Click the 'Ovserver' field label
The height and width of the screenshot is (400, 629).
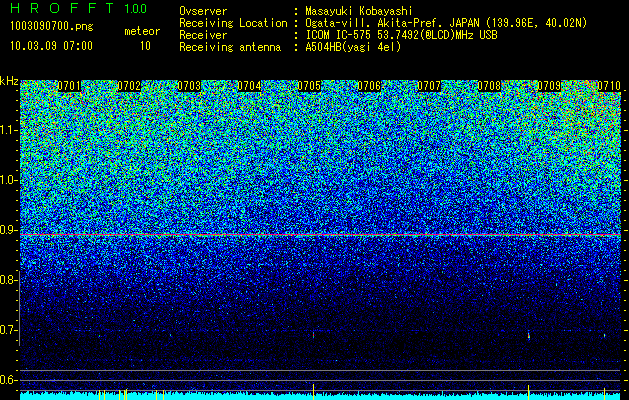click(x=203, y=11)
